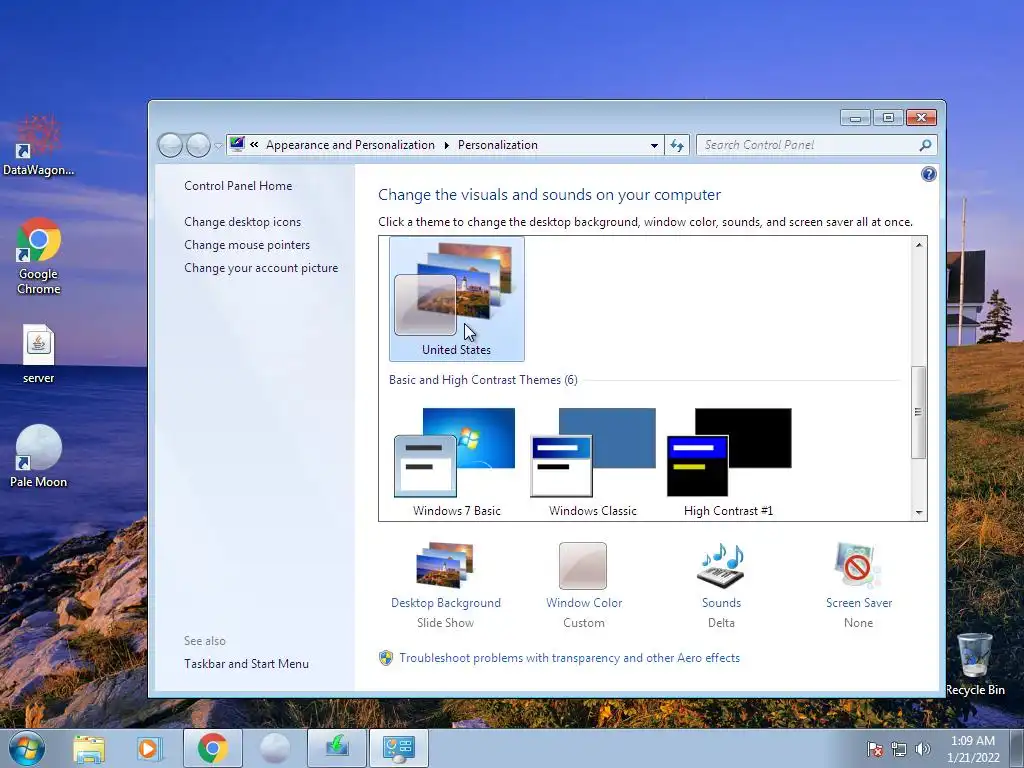Select the Pale Moon desktop shortcut

(39, 456)
